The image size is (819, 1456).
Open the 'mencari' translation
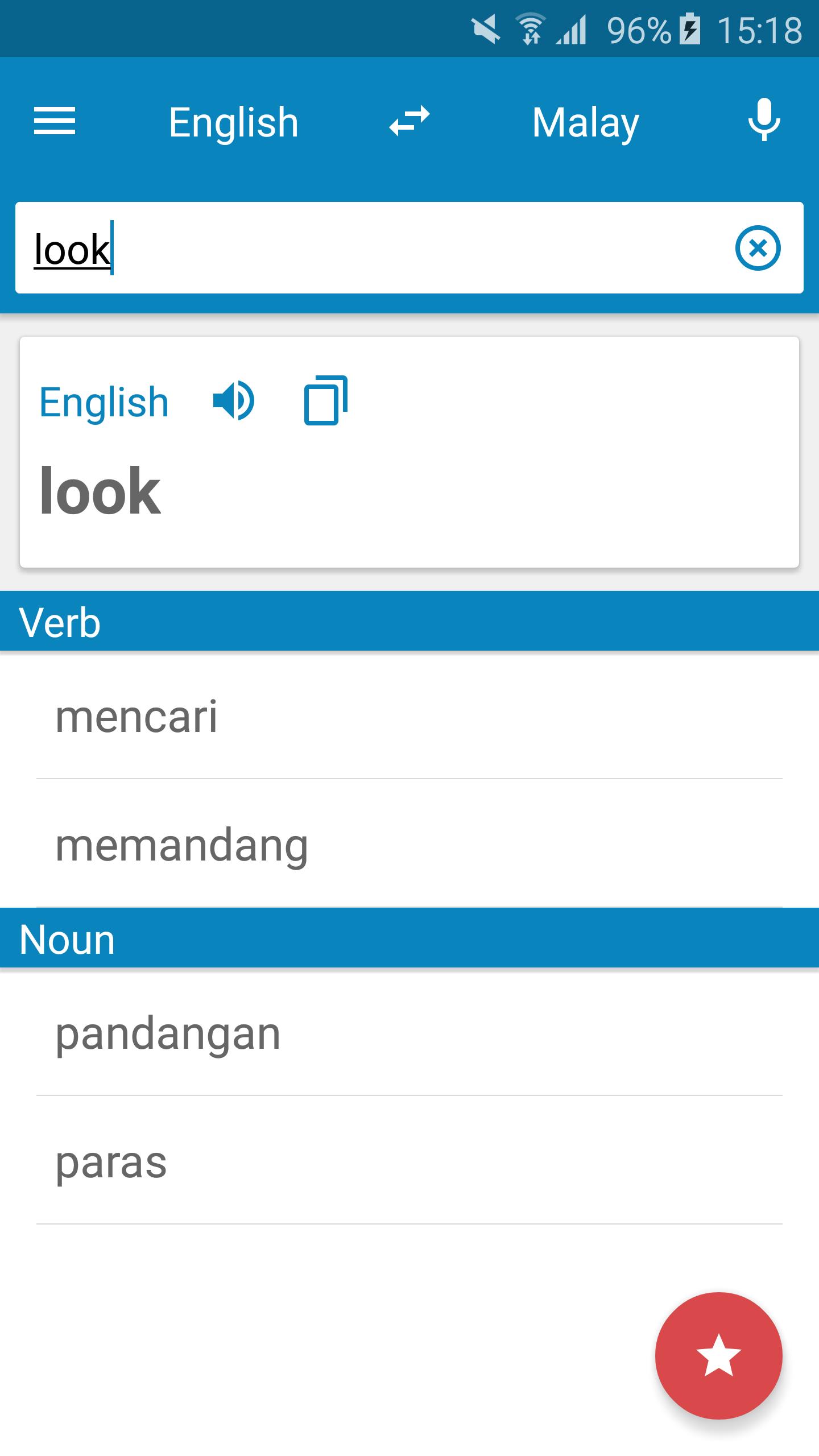(136, 717)
